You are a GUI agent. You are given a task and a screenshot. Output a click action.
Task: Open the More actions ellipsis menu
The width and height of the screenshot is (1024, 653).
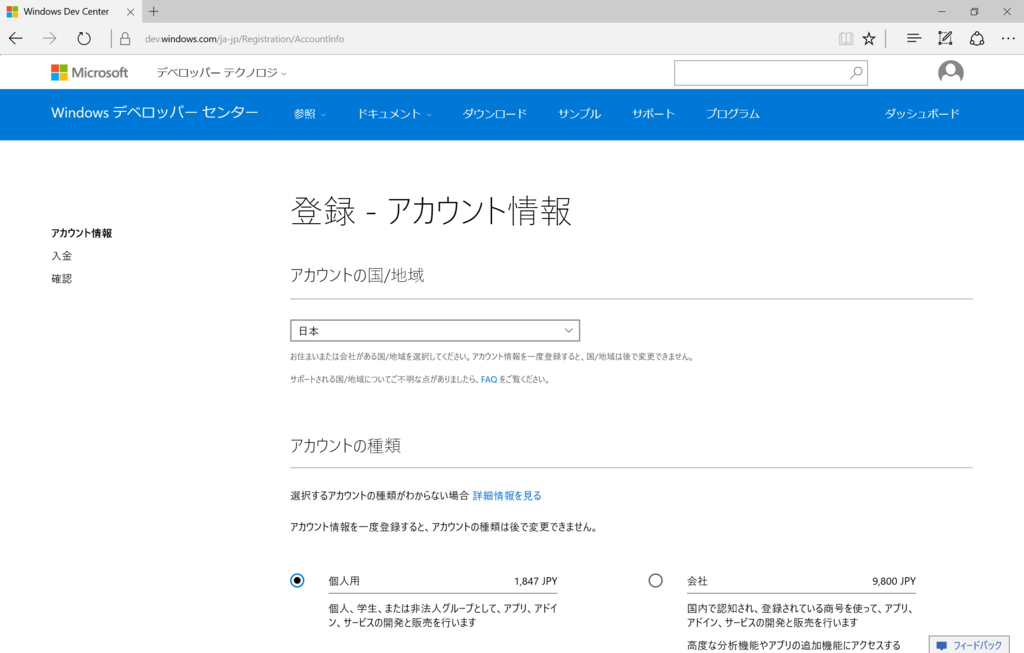coord(1008,39)
